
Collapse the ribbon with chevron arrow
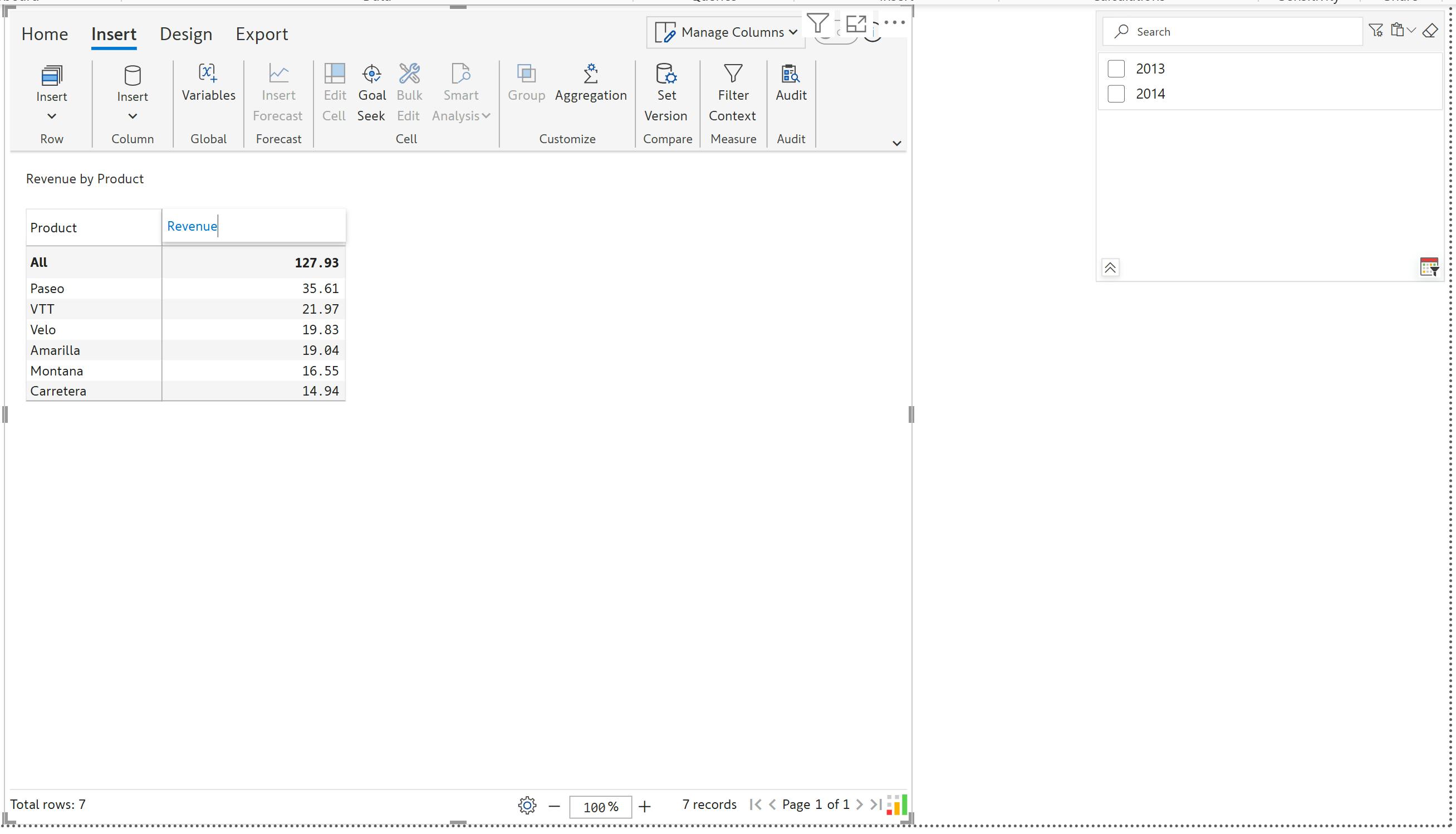tap(896, 143)
